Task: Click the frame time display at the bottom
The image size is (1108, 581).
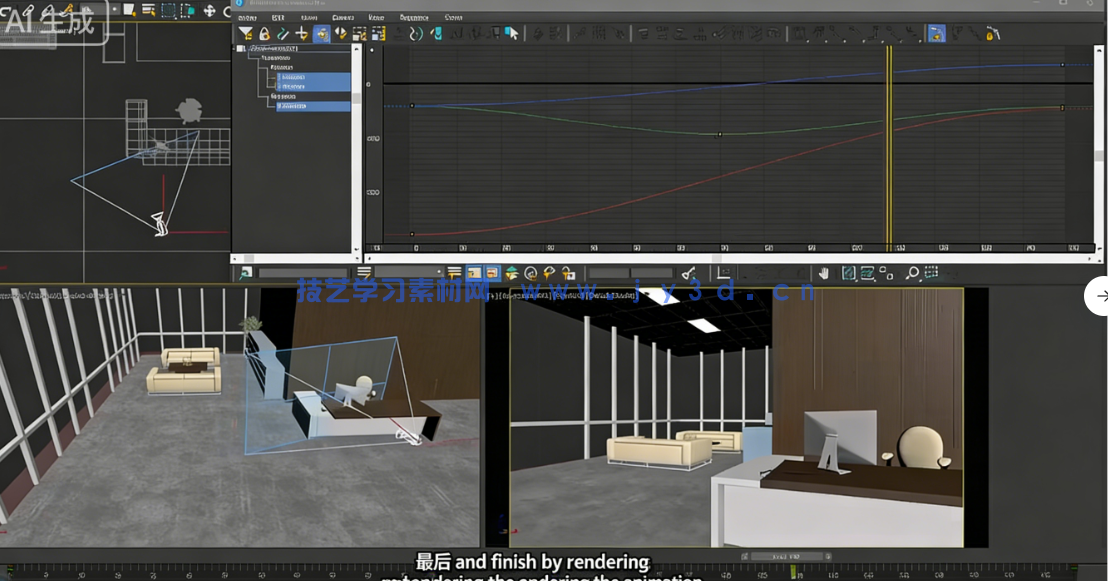Action: tap(786, 555)
